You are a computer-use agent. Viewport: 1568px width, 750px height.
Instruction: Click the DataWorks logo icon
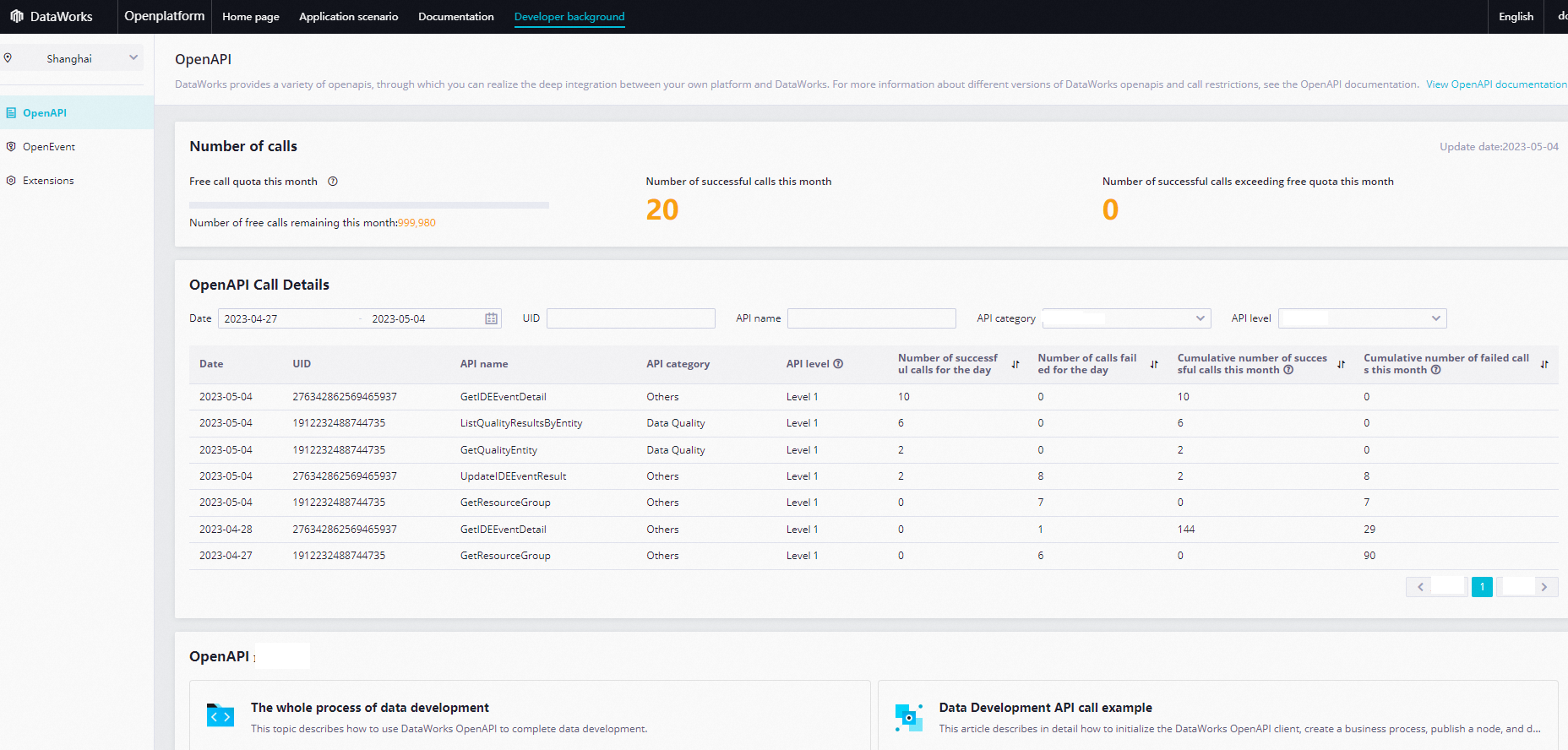[17, 16]
